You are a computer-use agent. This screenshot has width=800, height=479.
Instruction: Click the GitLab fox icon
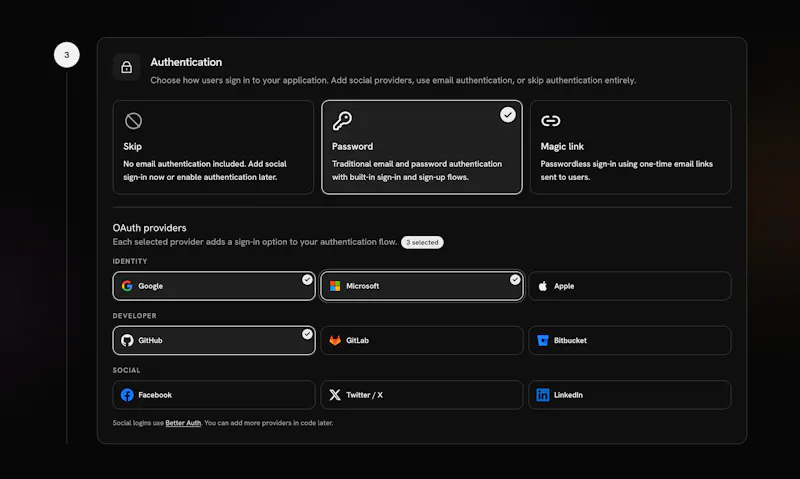(335, 340)
